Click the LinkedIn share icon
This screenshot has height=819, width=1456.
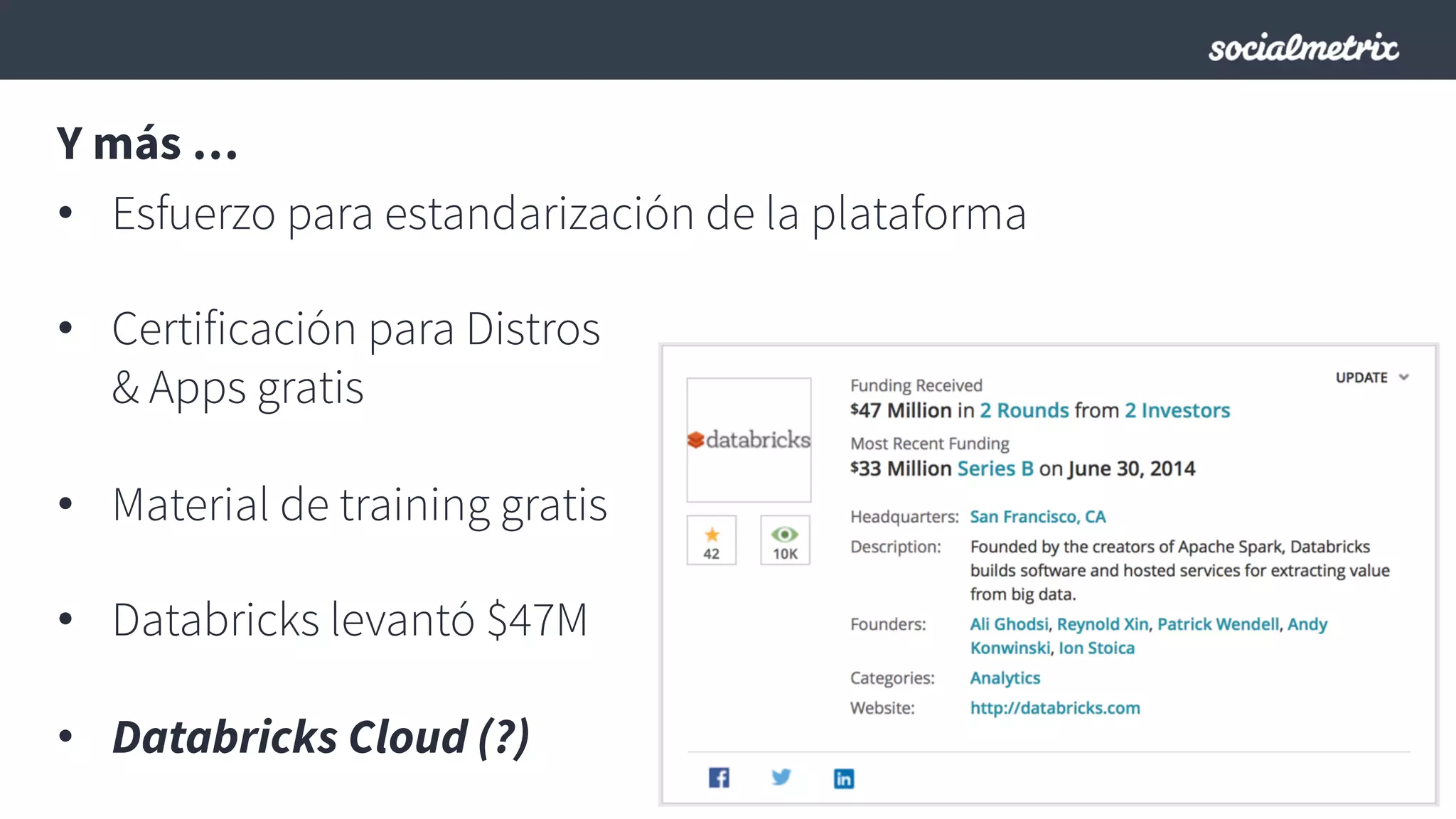tap(844, 778)
